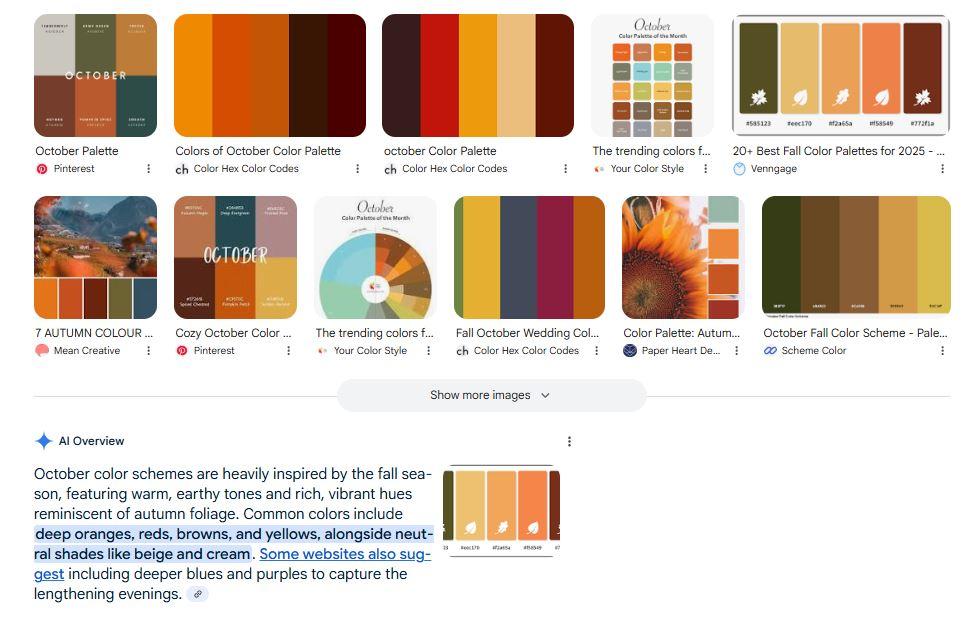Open three-dot menu for Scheme Color result
Viewport: 962px width, 618px height.
(x=942, y=350)
